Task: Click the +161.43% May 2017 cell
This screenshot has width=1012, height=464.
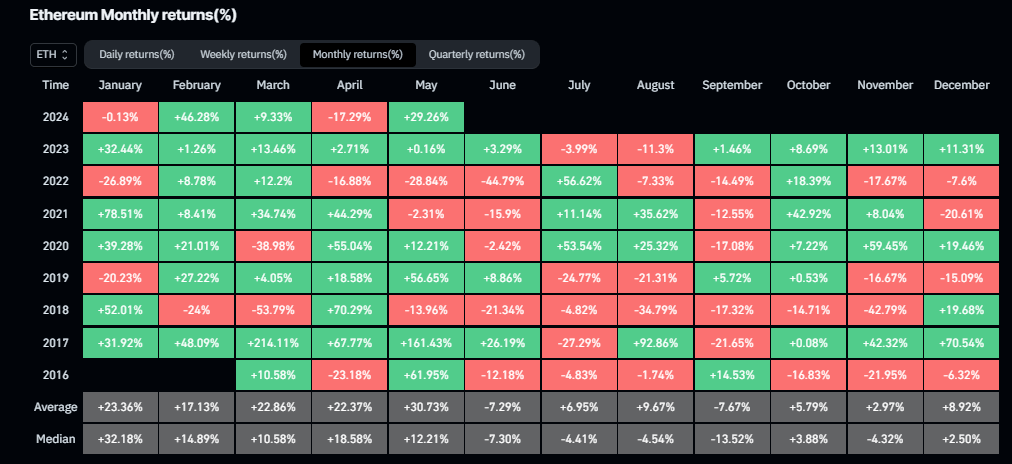Action: [426, 342]
